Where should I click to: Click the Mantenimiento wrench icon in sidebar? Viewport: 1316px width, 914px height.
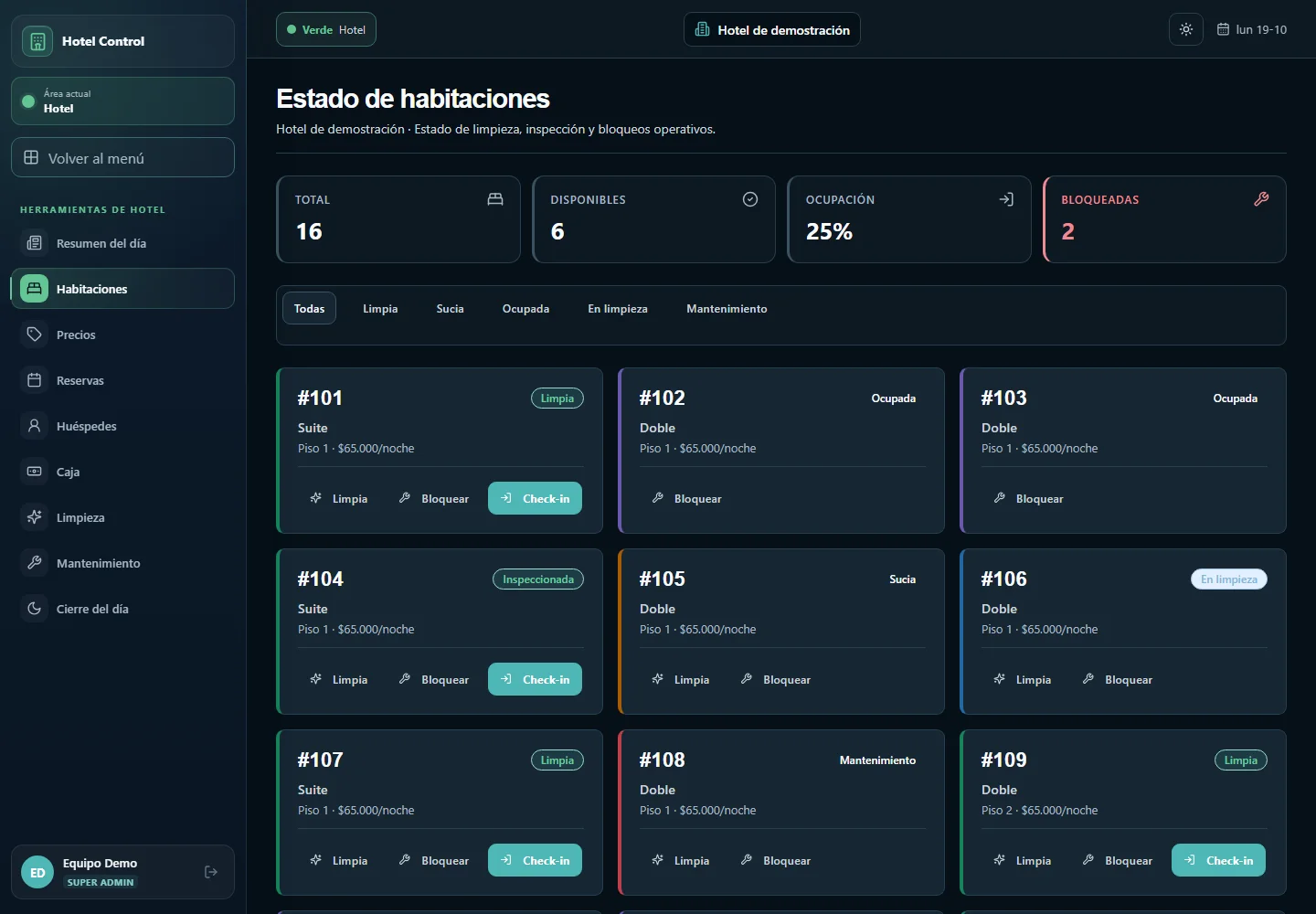[x=35, y=563]
